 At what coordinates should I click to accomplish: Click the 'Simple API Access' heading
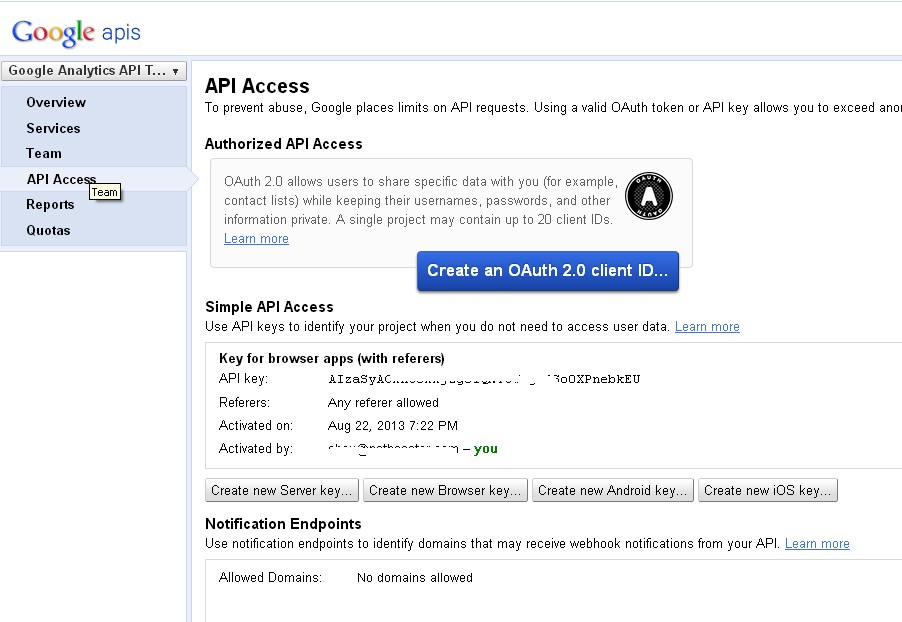(269, 307)
